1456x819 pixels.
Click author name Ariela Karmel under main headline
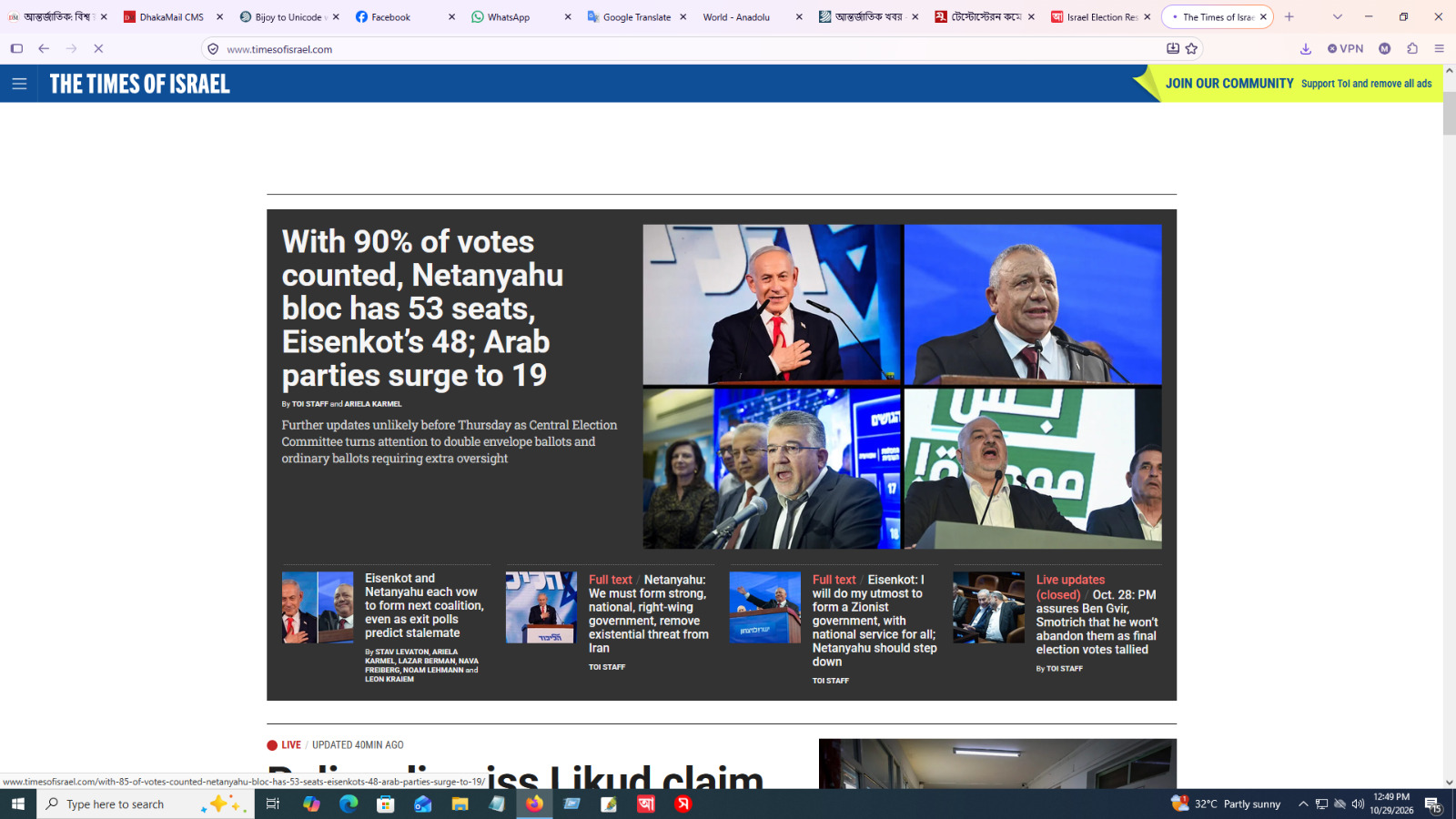pyautogui.click(x=372, y=404)
